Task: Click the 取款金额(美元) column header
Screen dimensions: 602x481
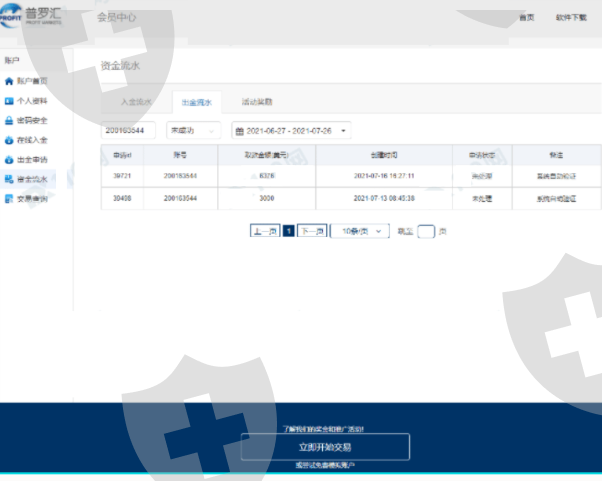Action: (x=266, y=155)
